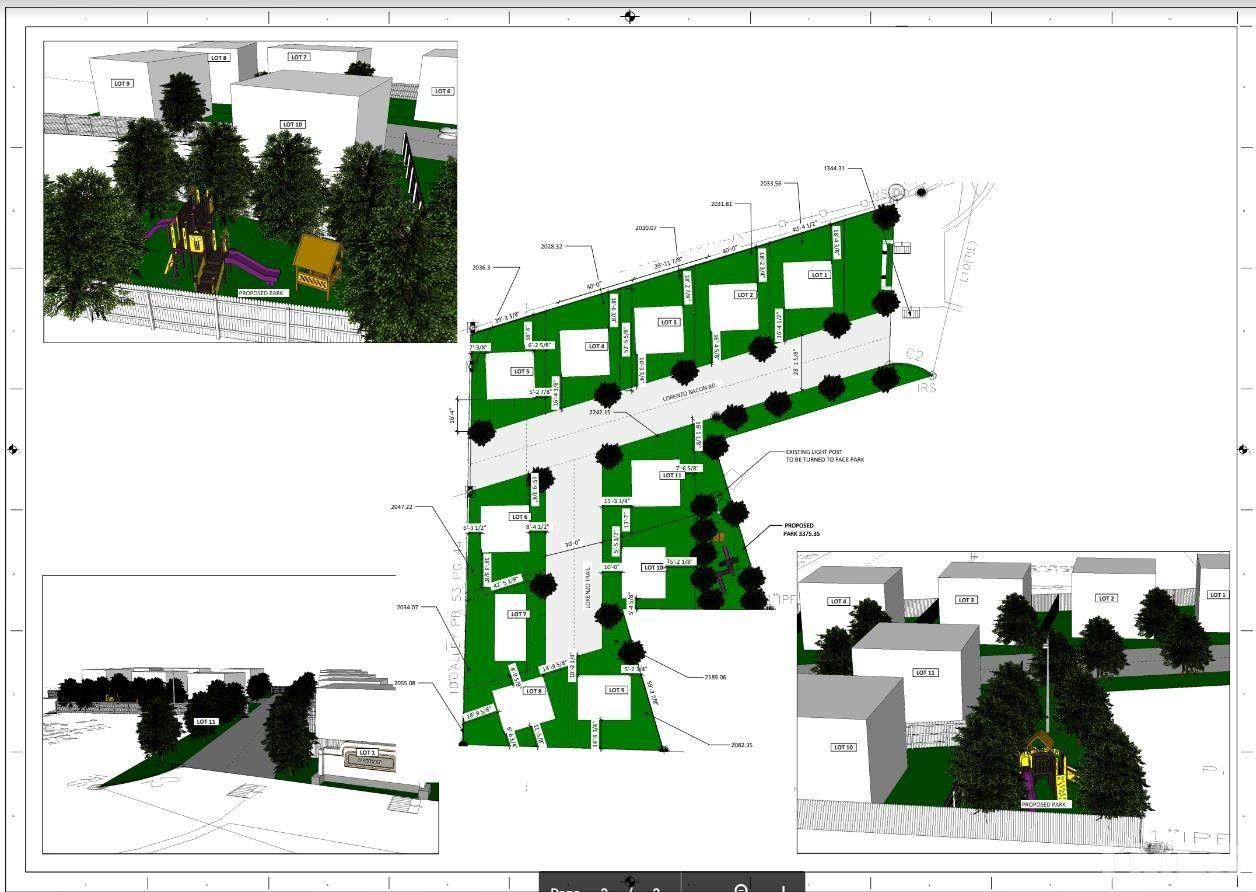1256x892 pixels.
Task: Click the 2036.3 area callout
Action: (482, 267)
